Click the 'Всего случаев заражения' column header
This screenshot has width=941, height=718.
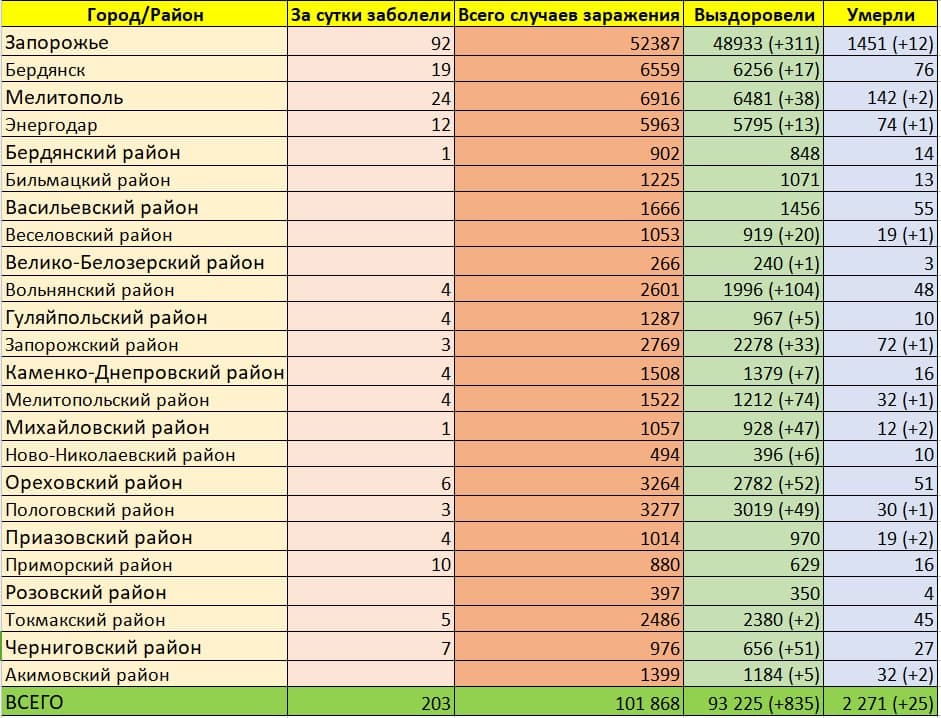click(568, 15)
